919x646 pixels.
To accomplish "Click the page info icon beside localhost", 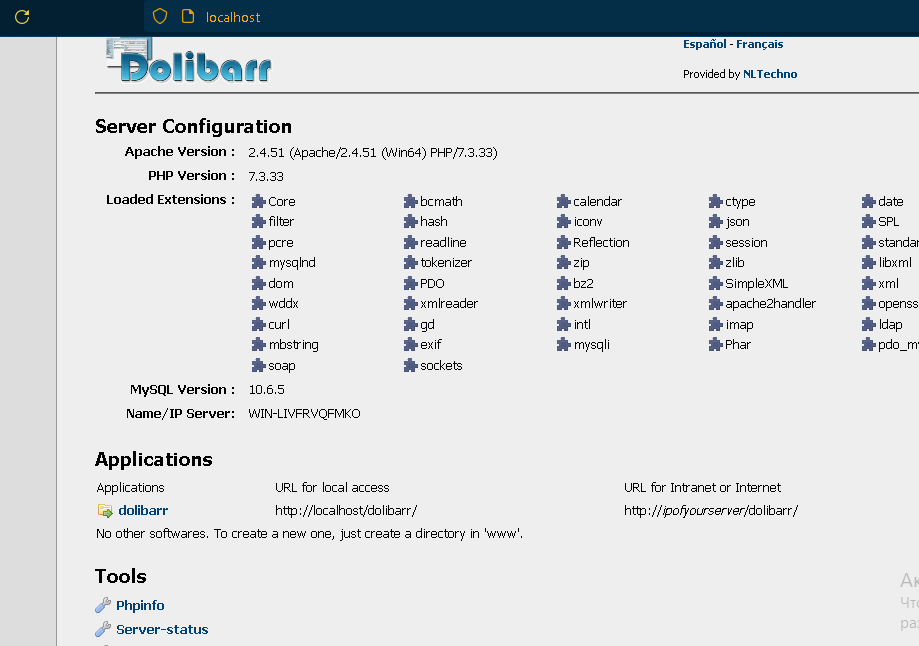I will click(188, 16).
